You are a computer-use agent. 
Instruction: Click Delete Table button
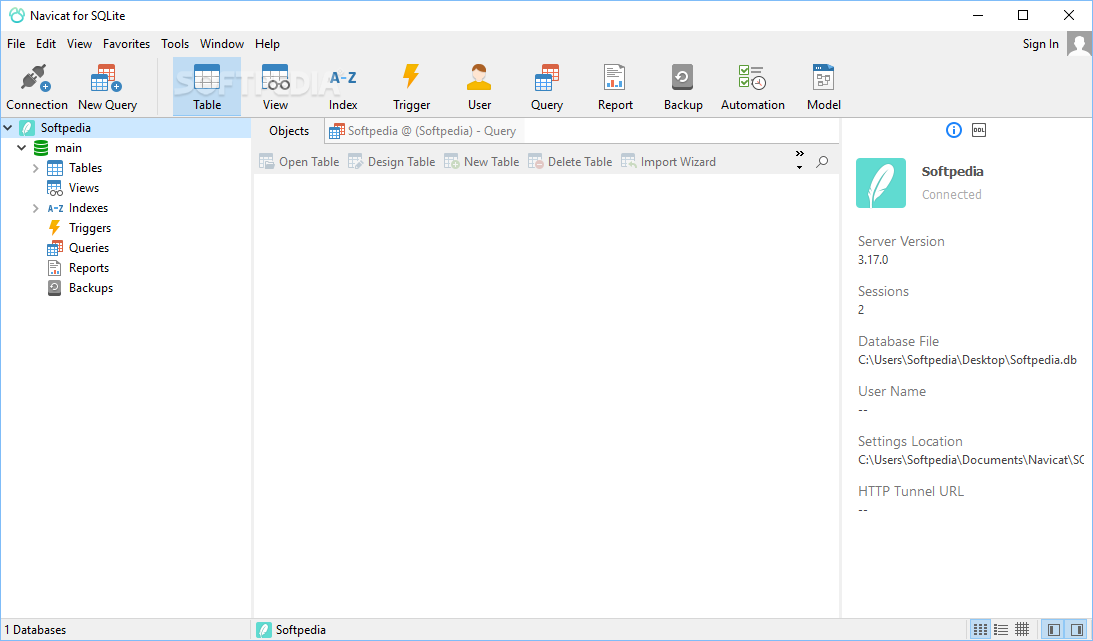coord(570,162)
